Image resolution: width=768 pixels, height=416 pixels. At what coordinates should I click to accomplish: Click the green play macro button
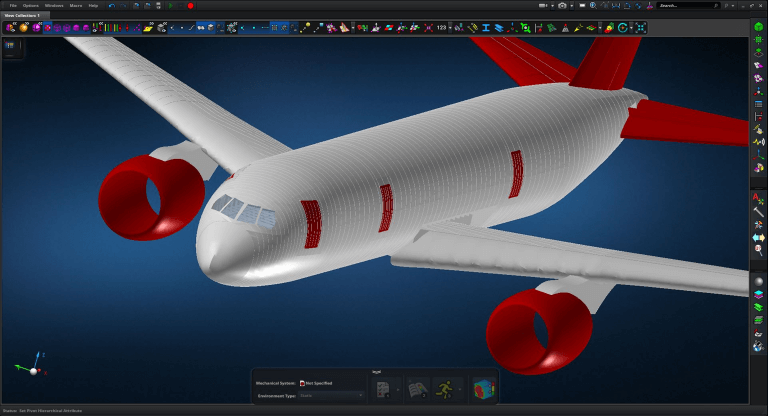coord(170,5)
